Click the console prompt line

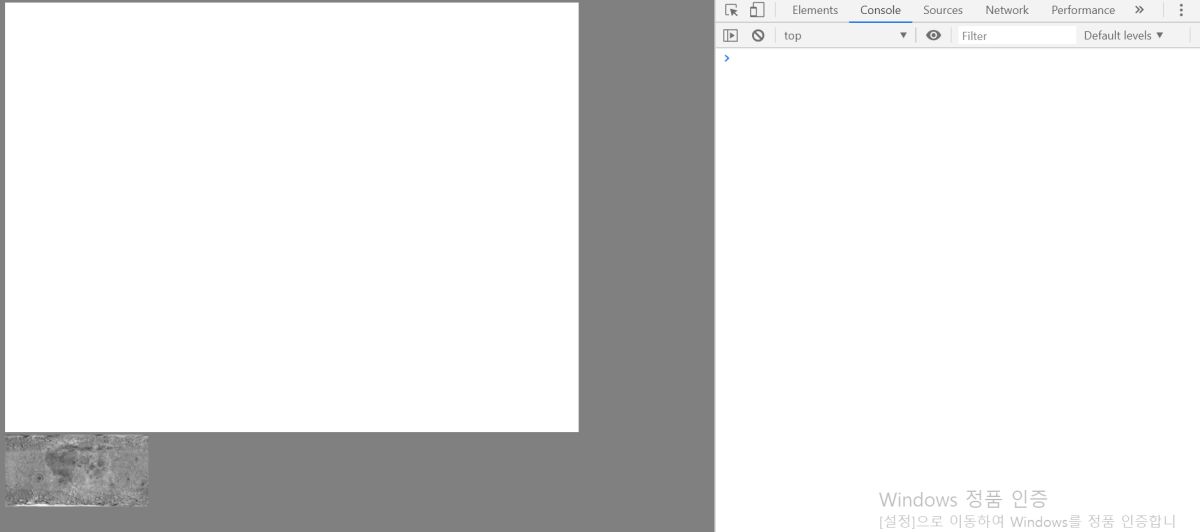point(960,58)
